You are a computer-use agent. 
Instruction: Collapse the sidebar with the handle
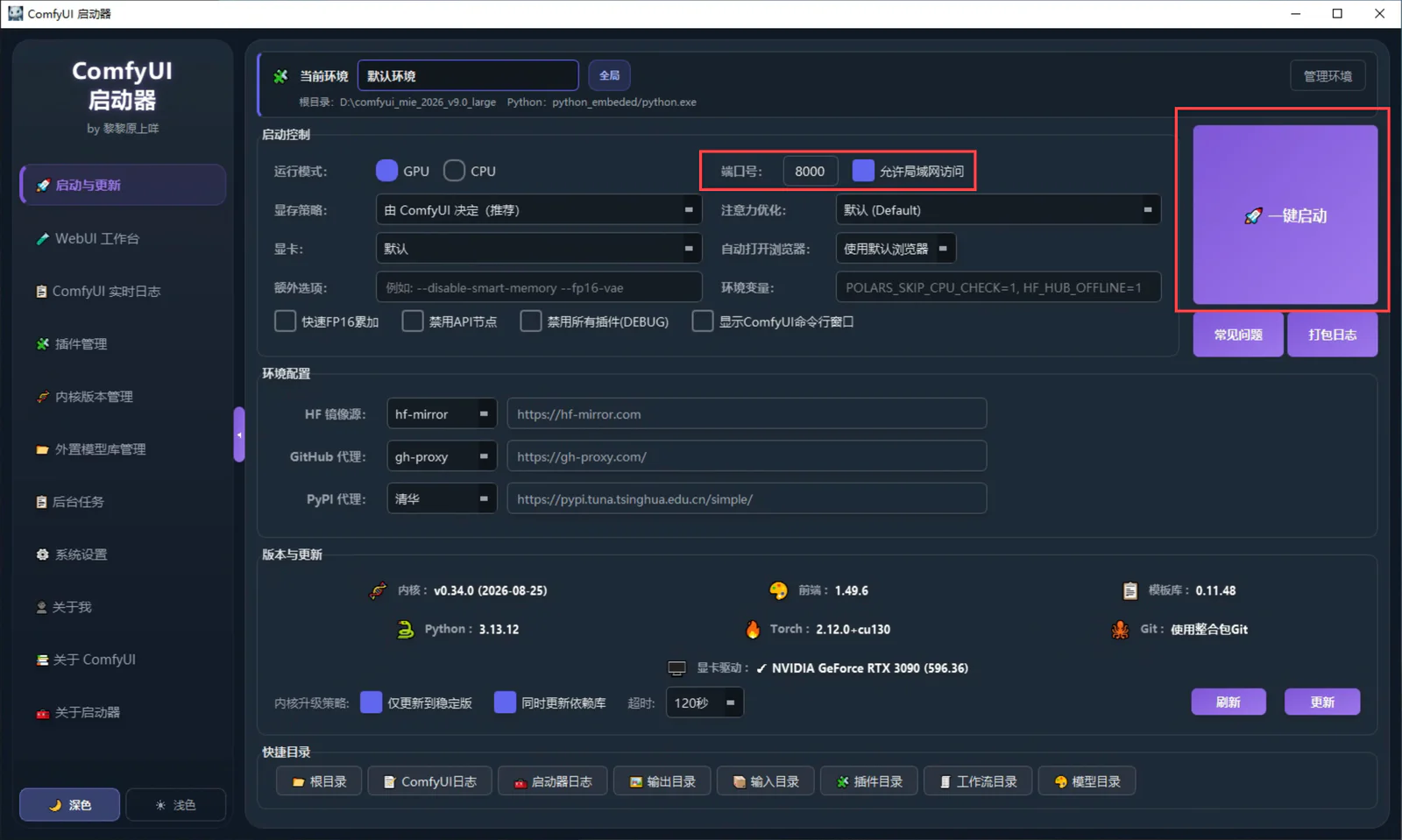(239, 434)
